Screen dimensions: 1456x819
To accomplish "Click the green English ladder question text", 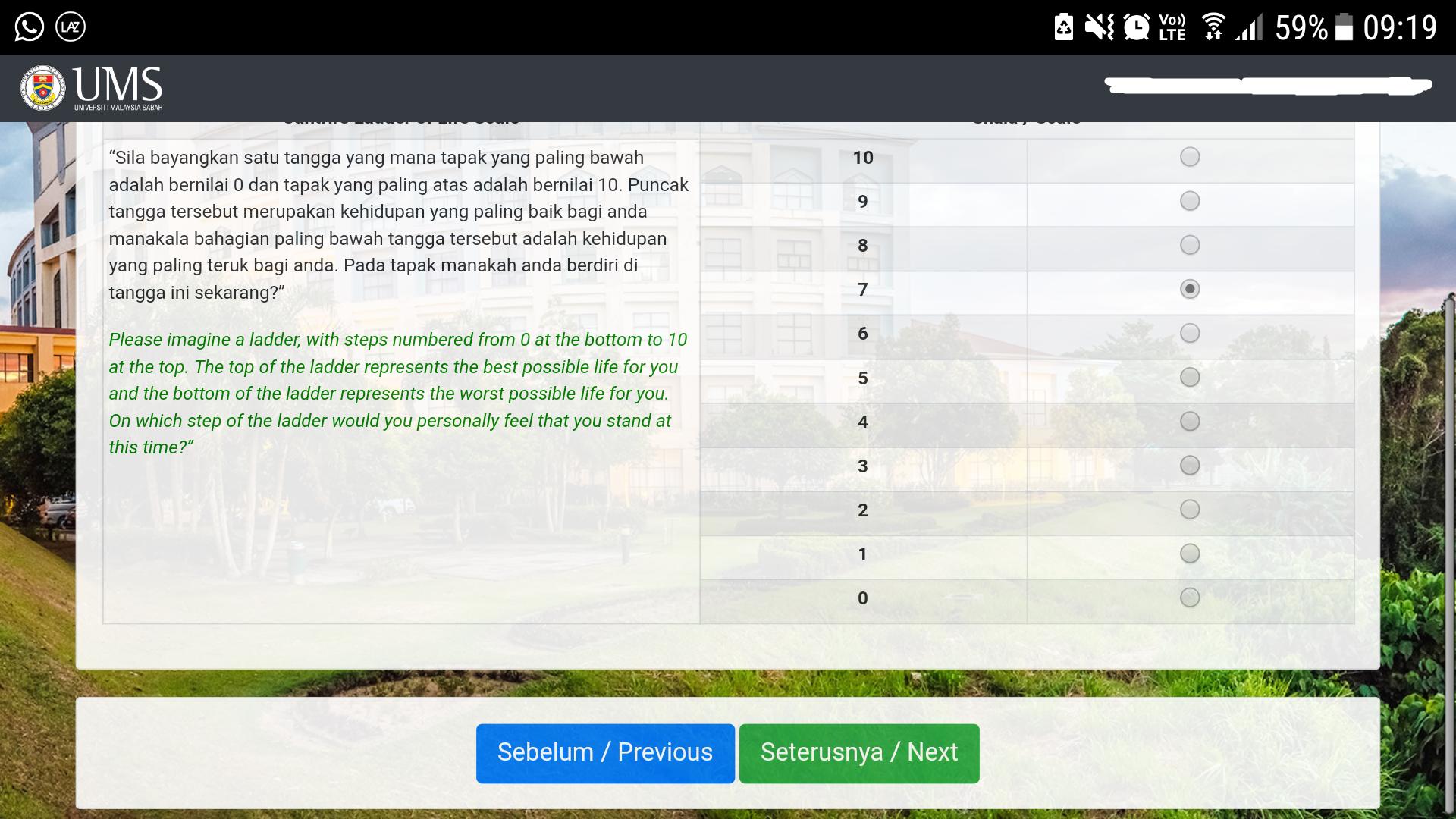I will (x=398, y=394).
